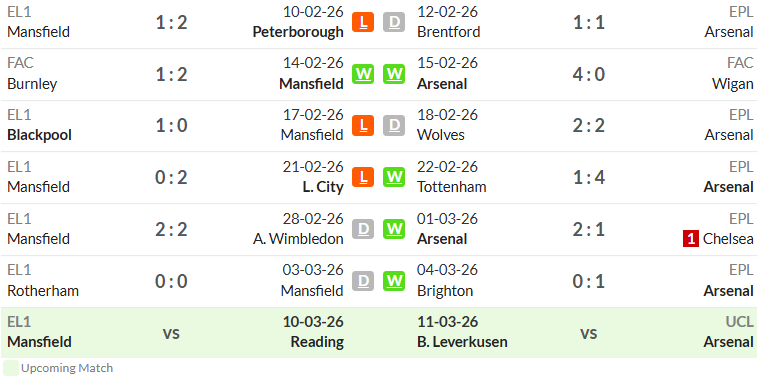Click the L badge for Blackpool vs Mansfield

click(363, 125)
